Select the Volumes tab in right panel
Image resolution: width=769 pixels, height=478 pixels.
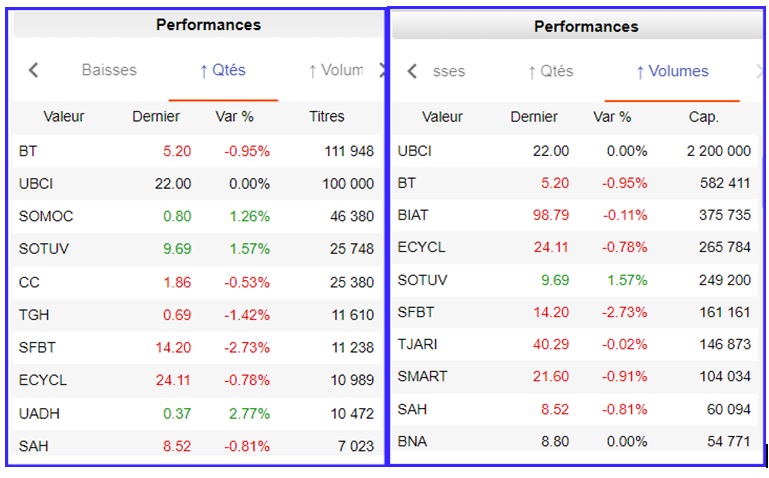click(671, 71)
